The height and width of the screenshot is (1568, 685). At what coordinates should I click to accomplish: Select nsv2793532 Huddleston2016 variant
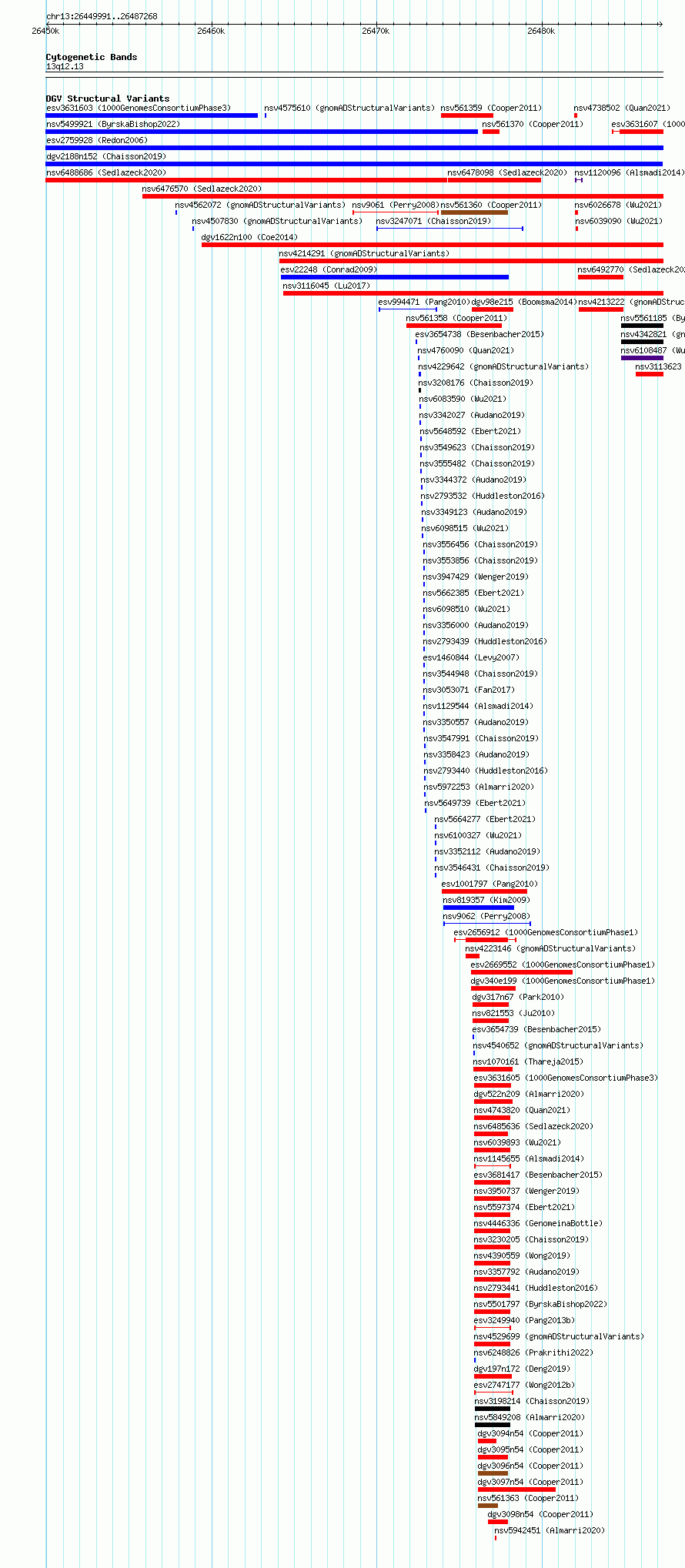[482, 496]
